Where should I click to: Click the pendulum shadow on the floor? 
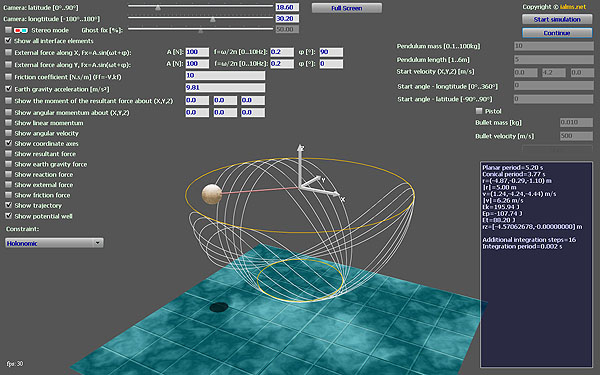tap(219, 307)
